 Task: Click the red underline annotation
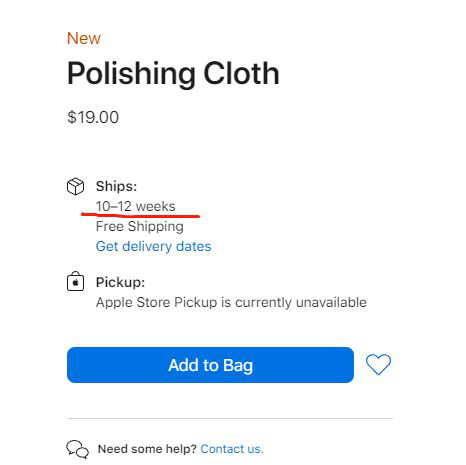click(x=140, y=215)
